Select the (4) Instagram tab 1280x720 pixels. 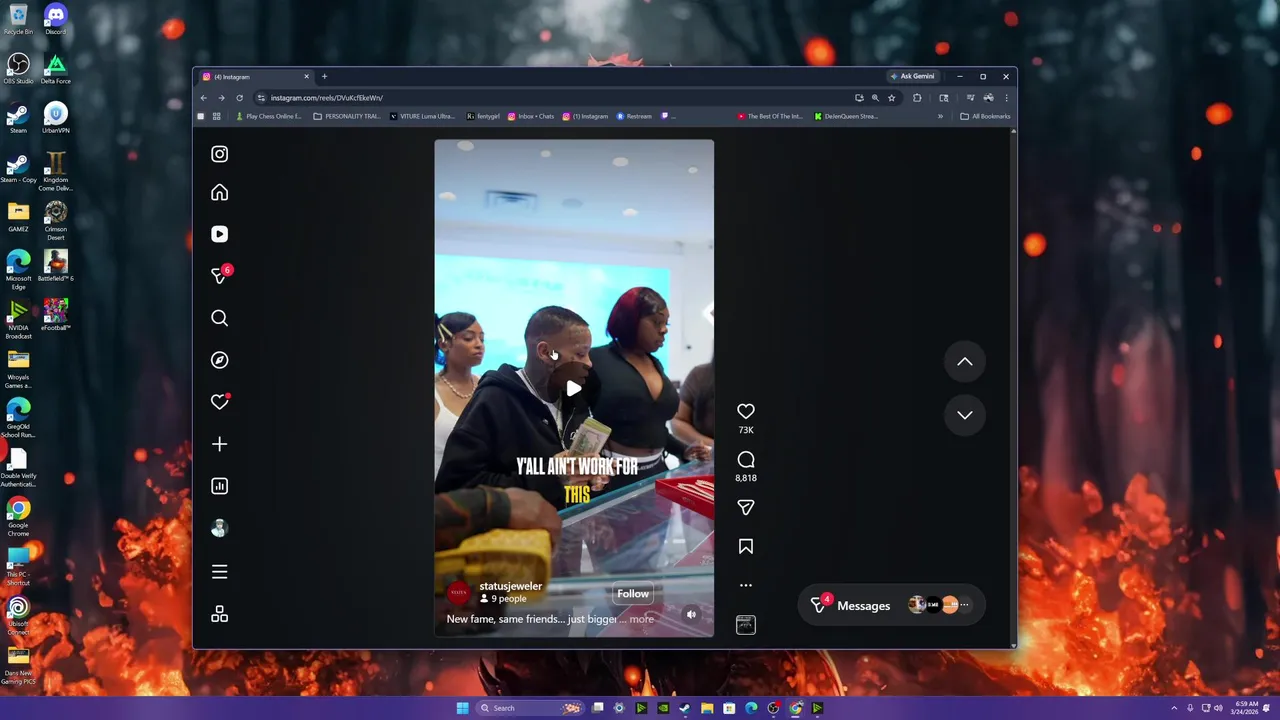[x=254, y=77]
